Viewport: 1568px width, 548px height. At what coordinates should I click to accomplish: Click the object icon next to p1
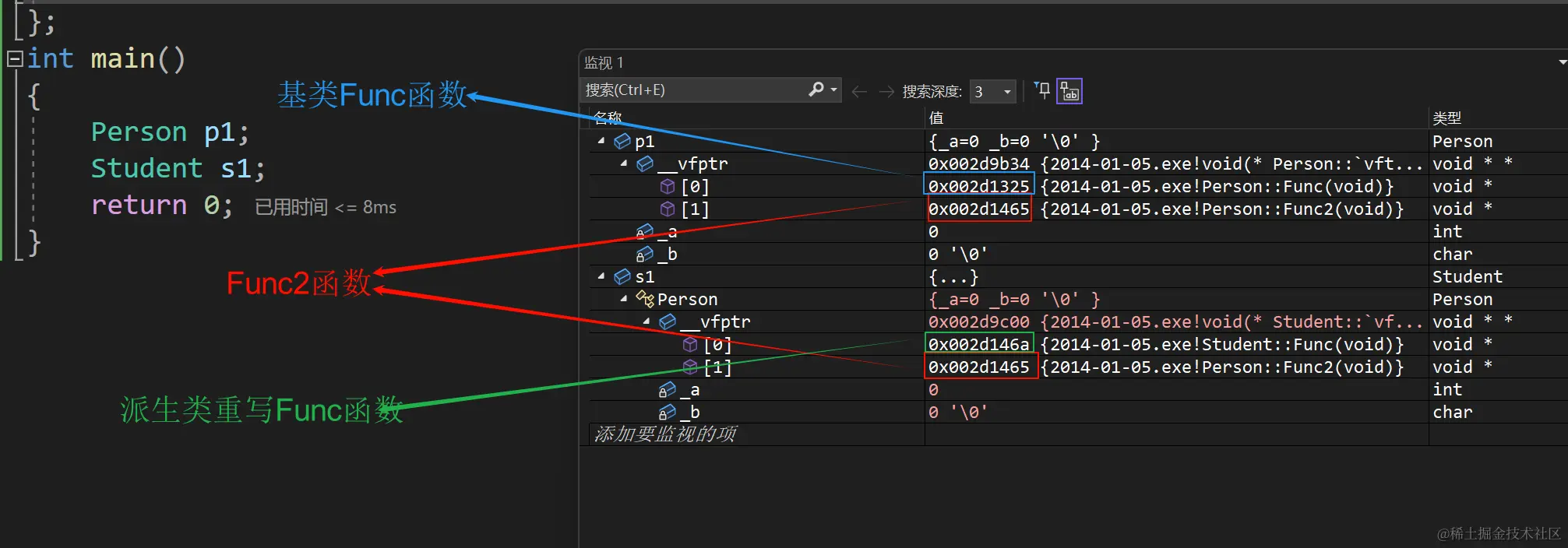click(622, 141)
